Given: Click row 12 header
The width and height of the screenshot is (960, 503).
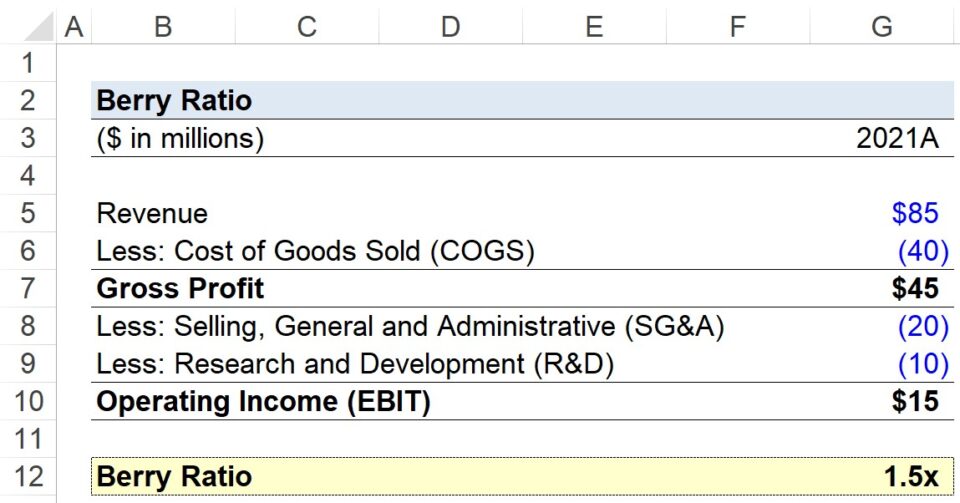Looking at the screenshot, I should point(27,477).
